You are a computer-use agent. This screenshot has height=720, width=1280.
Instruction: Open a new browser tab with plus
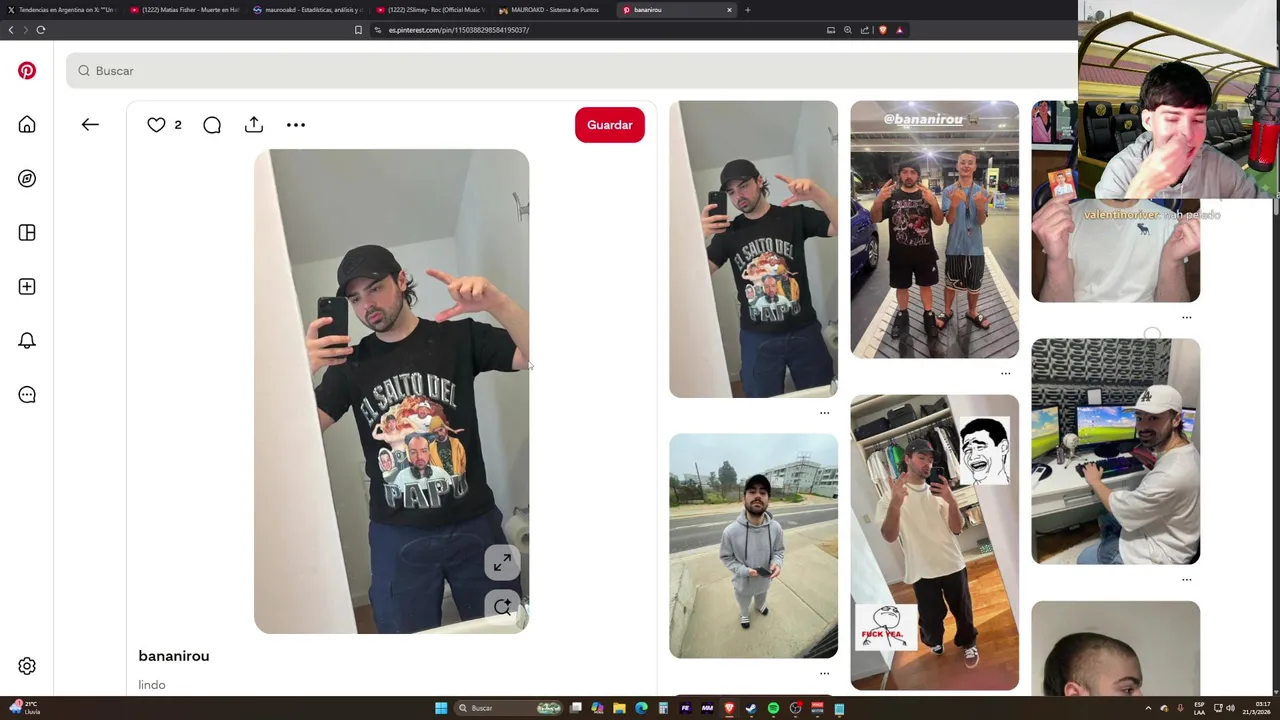[748, 10]
